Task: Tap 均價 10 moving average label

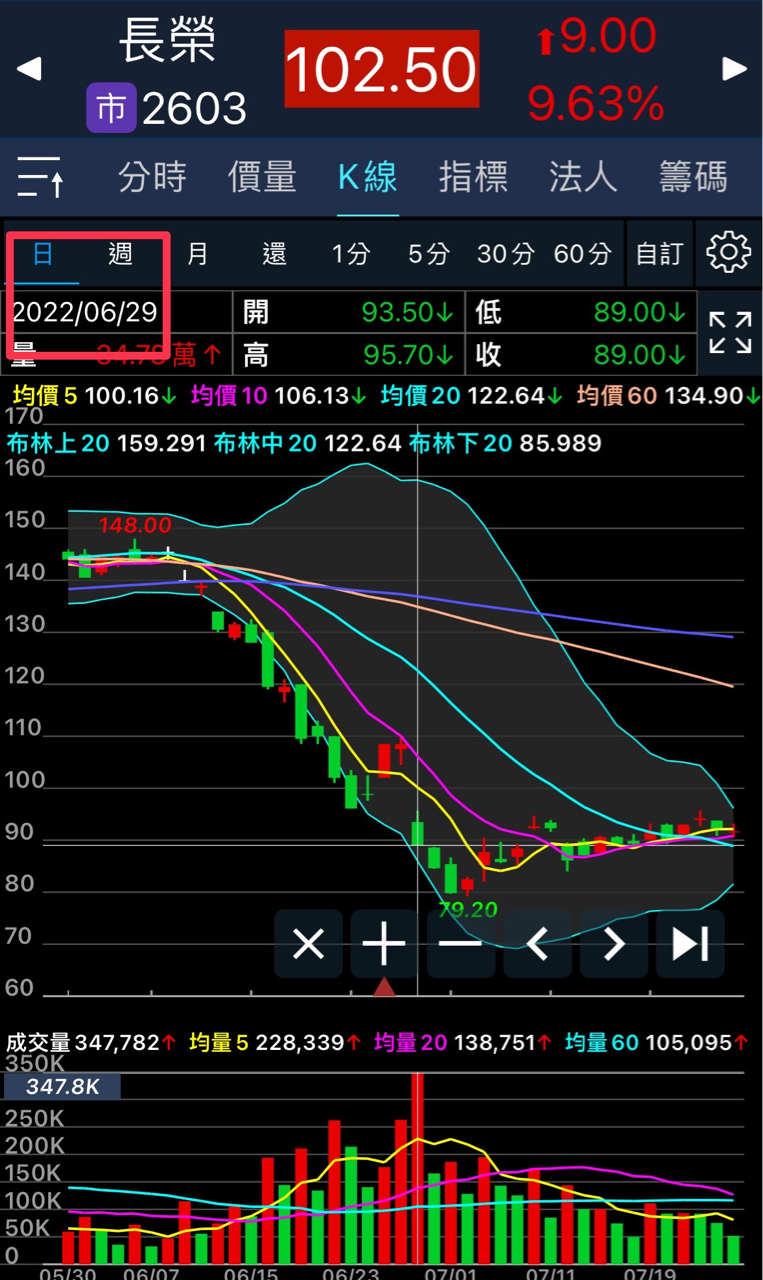Action: [x=279, y=396]
